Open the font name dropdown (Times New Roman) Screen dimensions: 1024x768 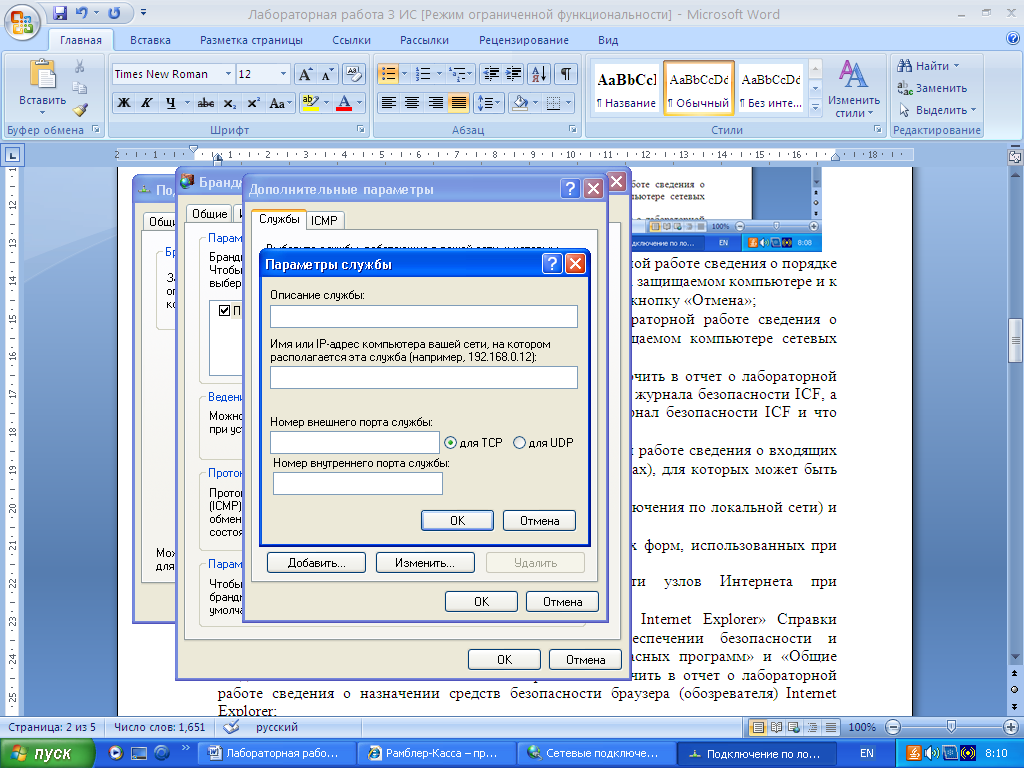(228, 74)
